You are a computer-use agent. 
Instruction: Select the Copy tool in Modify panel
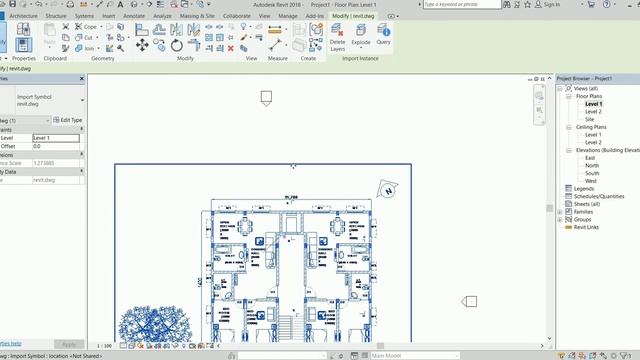(x=160, y=45)
